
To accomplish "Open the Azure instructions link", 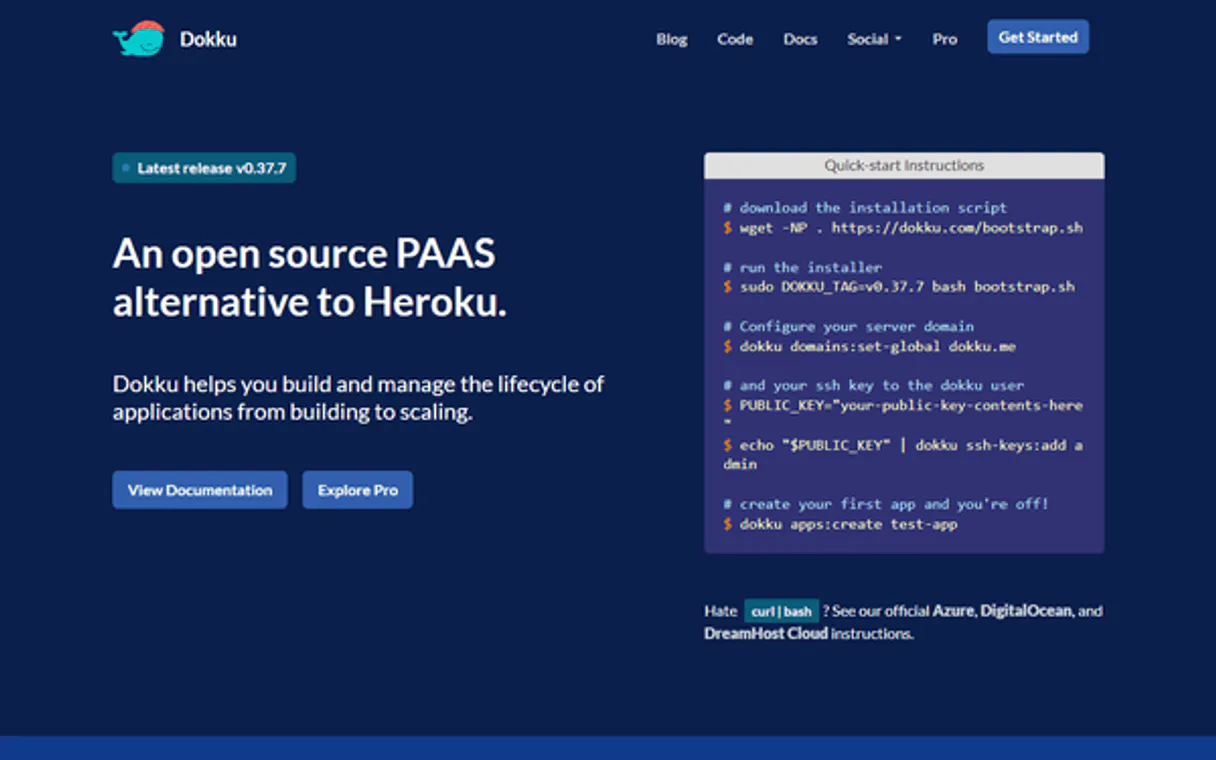I will [x=953, y=610].
